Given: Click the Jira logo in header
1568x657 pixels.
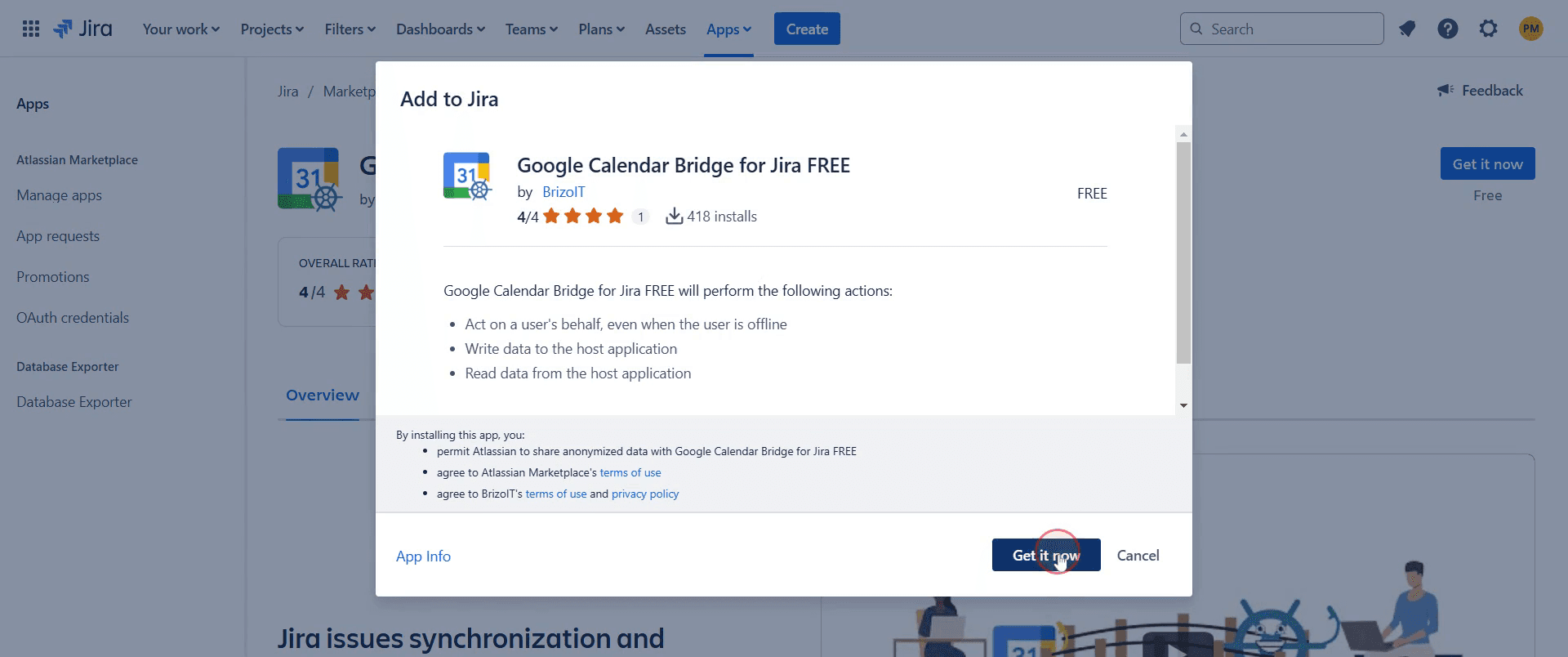Looking at the screenshot, I should (x=82, y=29).
